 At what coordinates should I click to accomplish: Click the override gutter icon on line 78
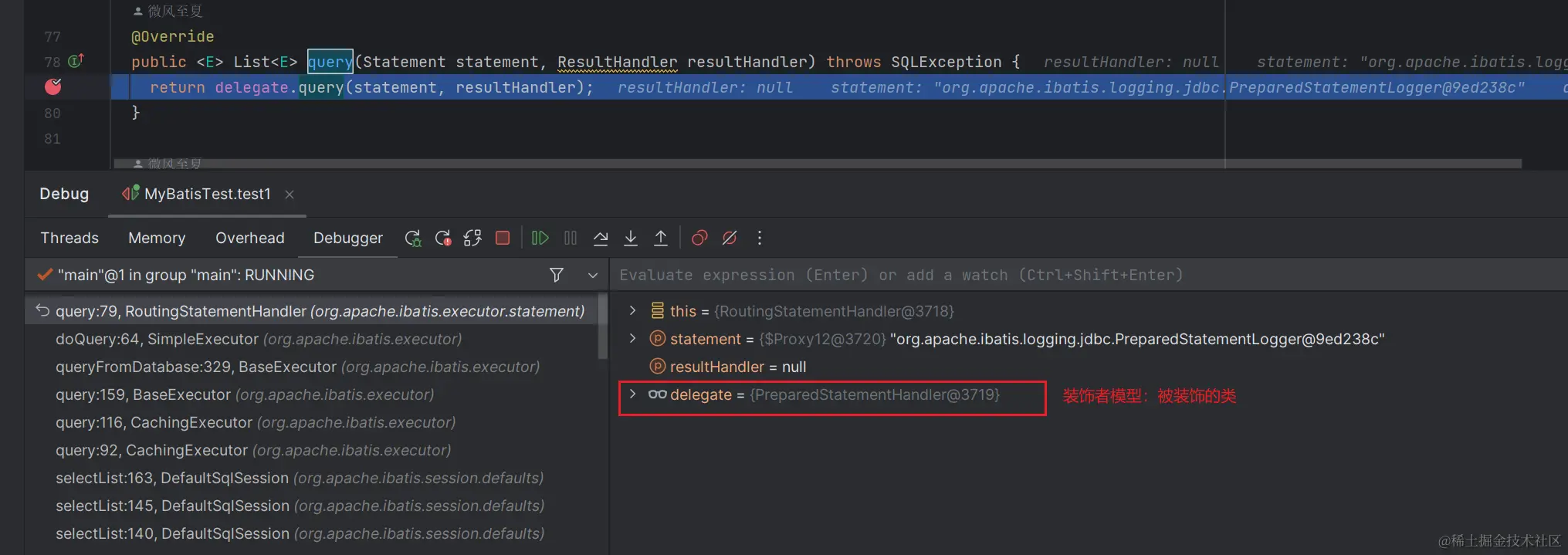point(76,60)
